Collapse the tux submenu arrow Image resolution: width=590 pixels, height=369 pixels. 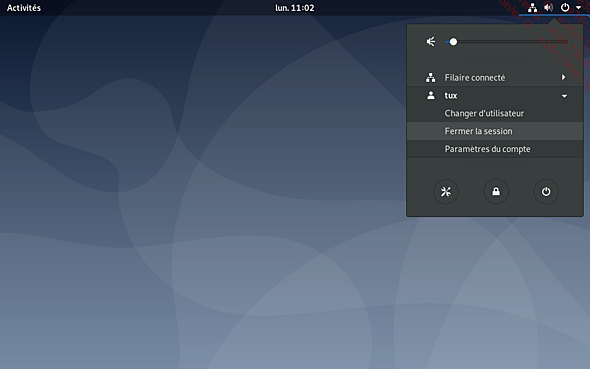click(x=564, y=96)
